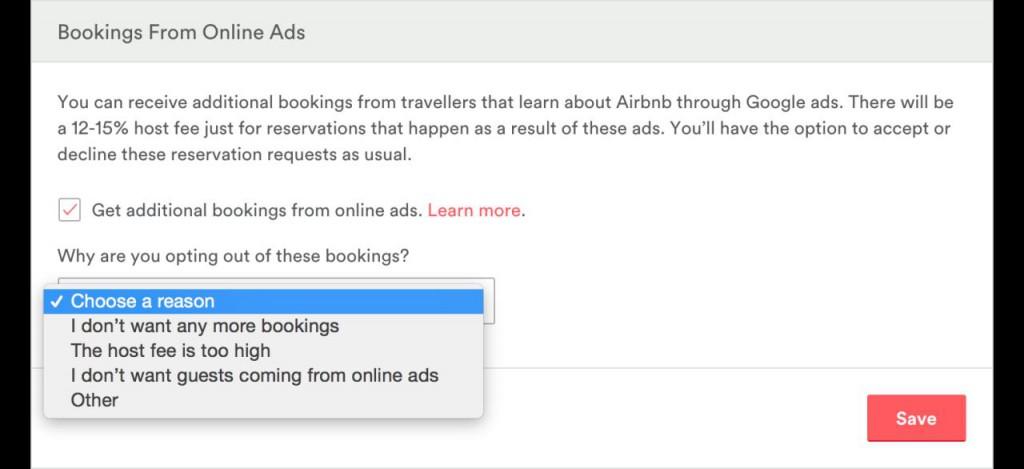Click 'decline these reservation requests as usual' text
Viewport: 1024px width, 469px height.
coord(234,156)
